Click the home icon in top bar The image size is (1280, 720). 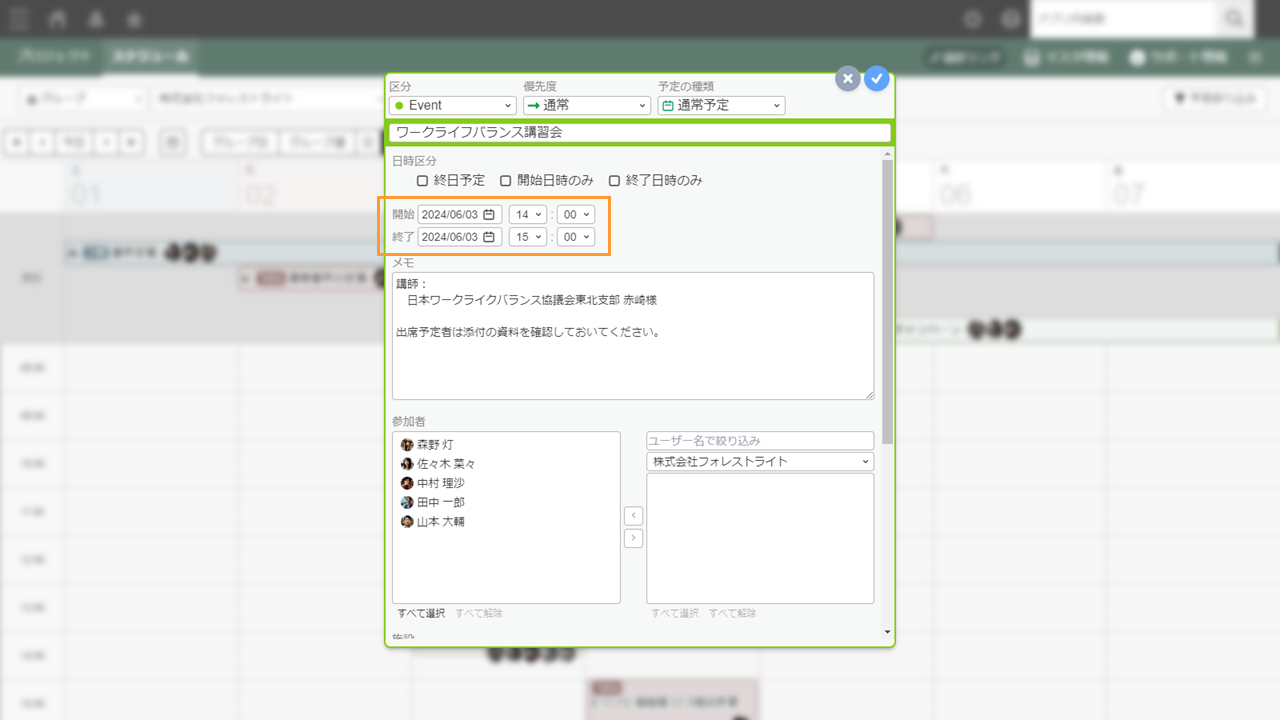58,19
